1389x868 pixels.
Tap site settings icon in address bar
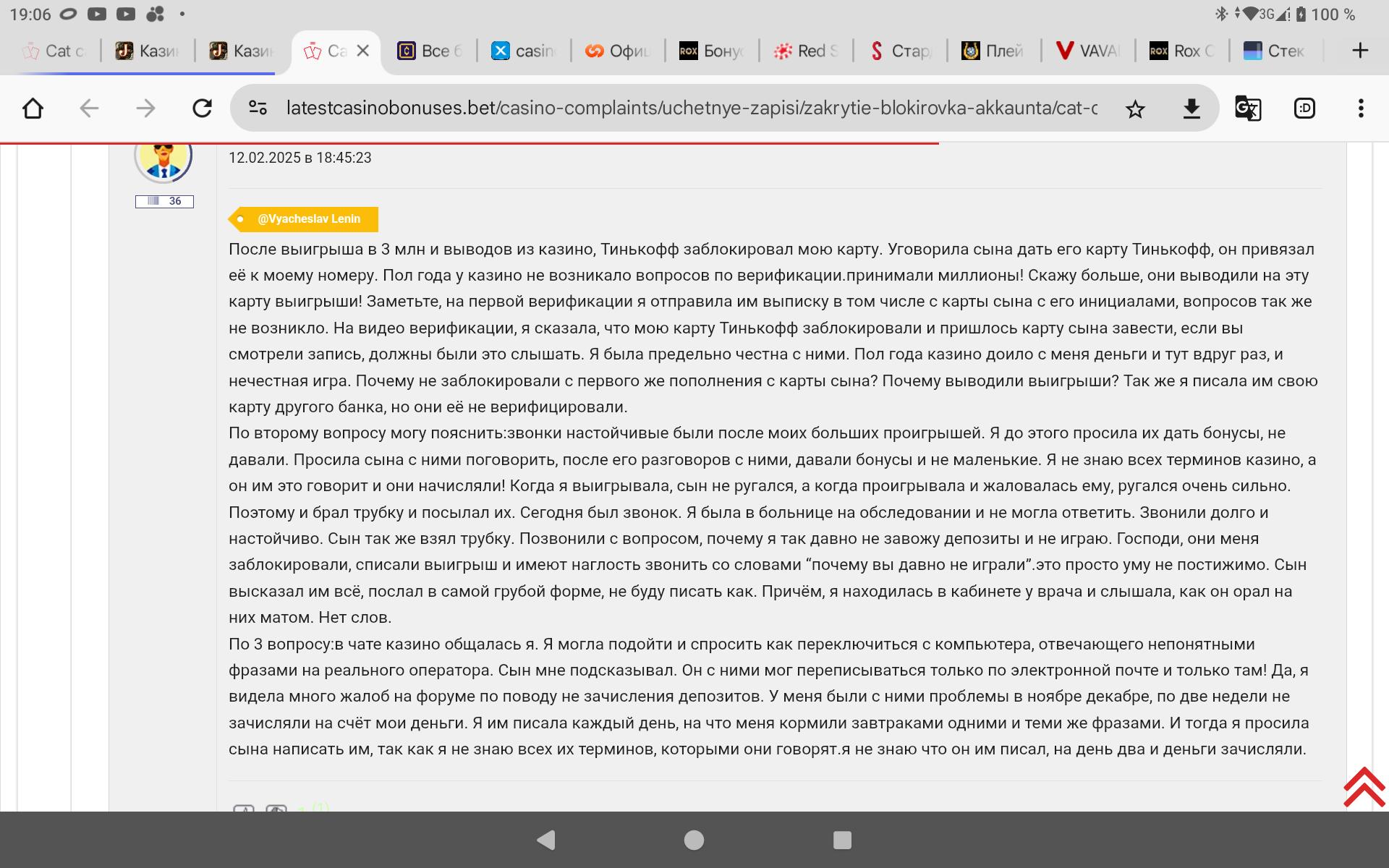[x=258, y=109]
